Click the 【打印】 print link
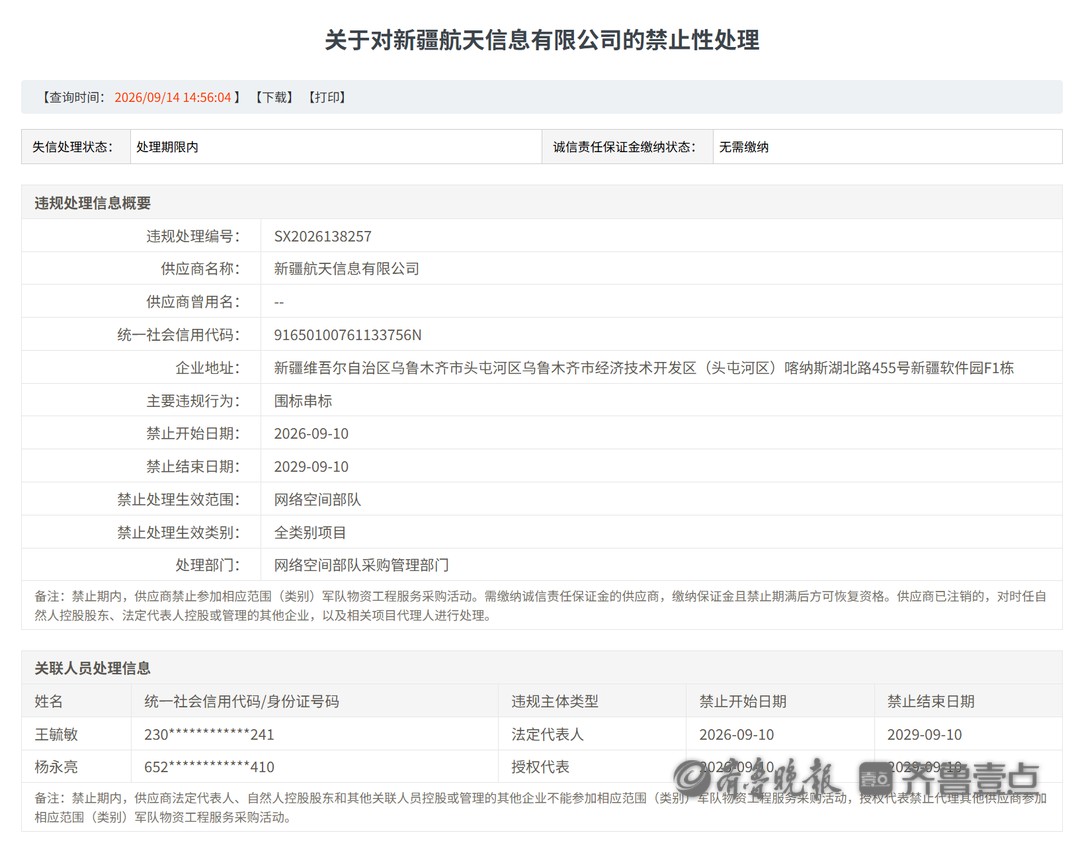This screenshot has width=1080, height=841. tap(326, 97)
